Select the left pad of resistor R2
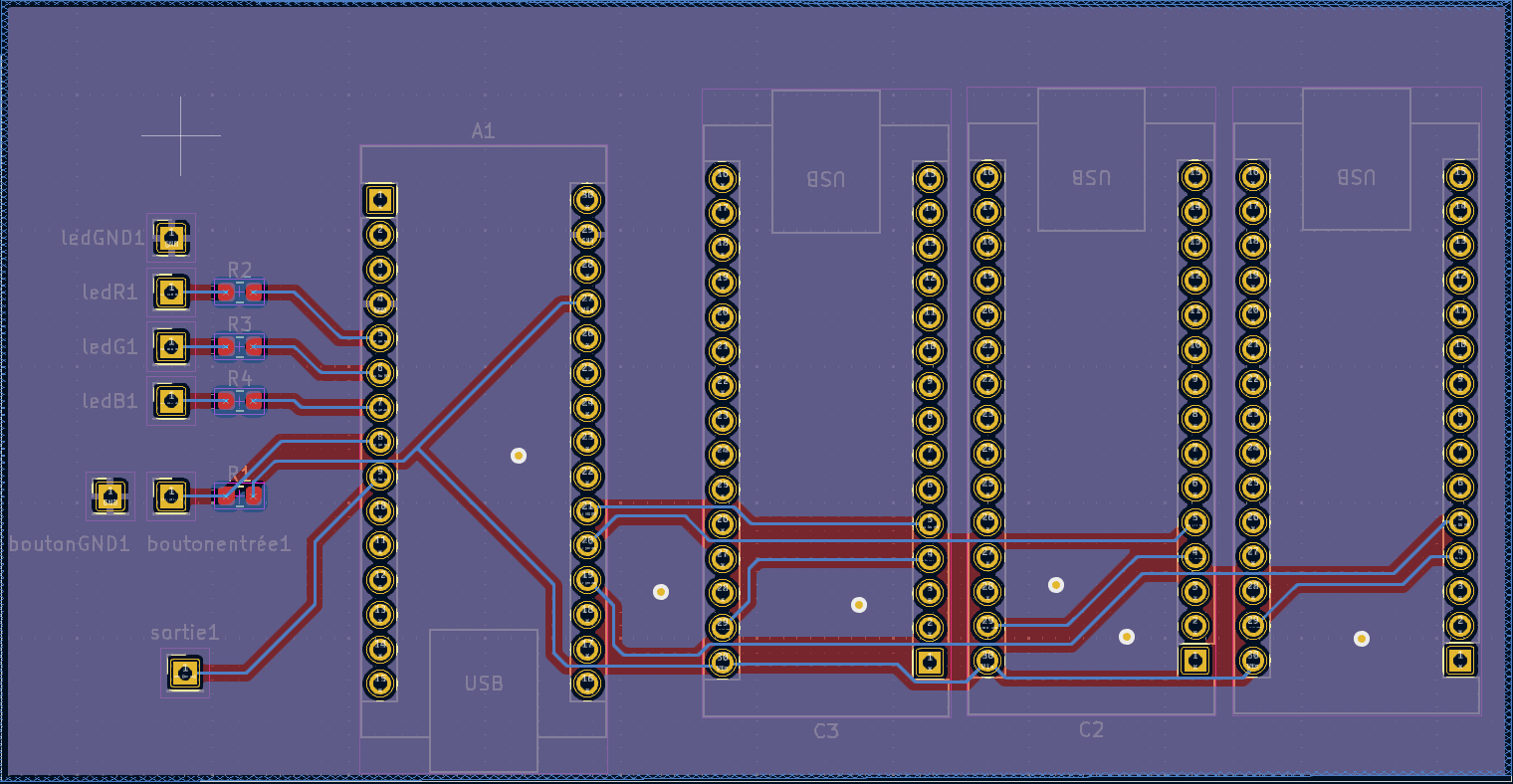Screen dimensions: 1513x784 tap(226, 293)
